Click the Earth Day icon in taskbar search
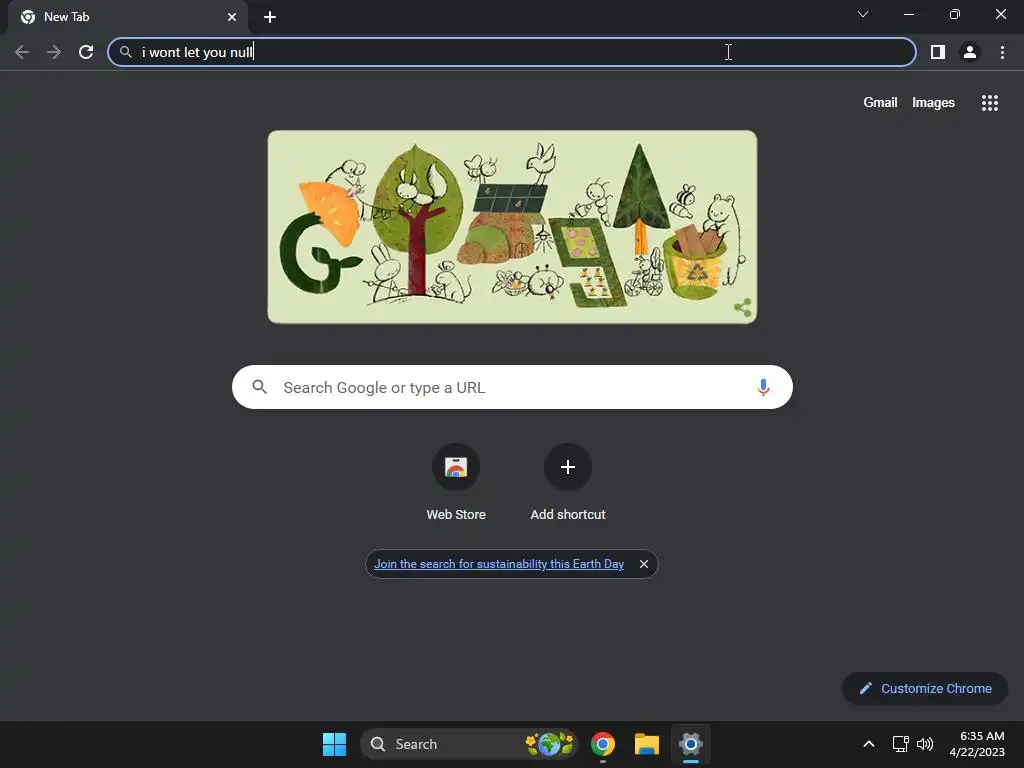The width and height of the screenshot is (1024, 768). pos(549,744)
